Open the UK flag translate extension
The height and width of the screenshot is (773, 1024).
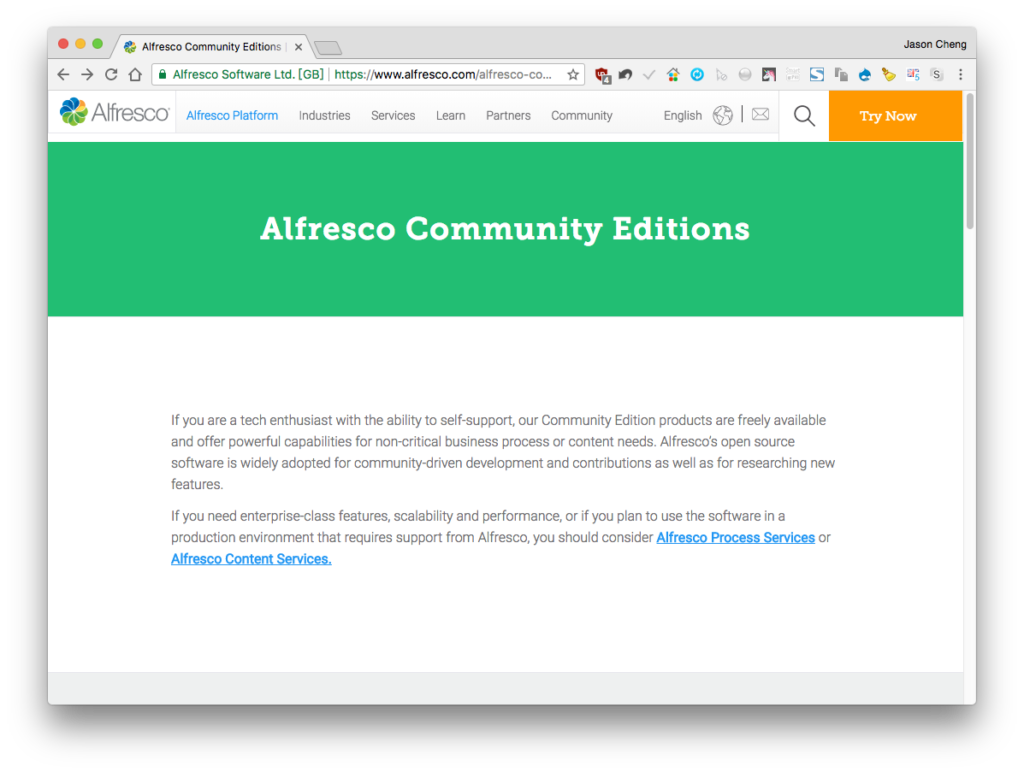912,74
